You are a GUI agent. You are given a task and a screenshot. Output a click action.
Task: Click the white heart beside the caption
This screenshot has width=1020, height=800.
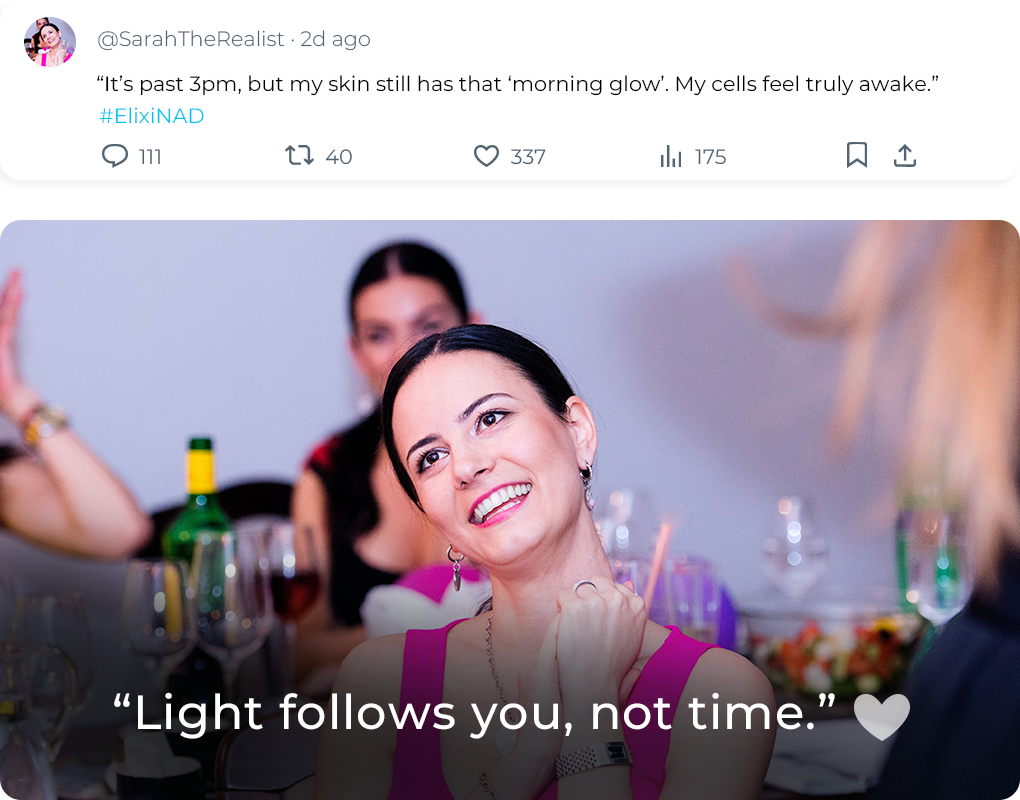(x=881, y=716)
